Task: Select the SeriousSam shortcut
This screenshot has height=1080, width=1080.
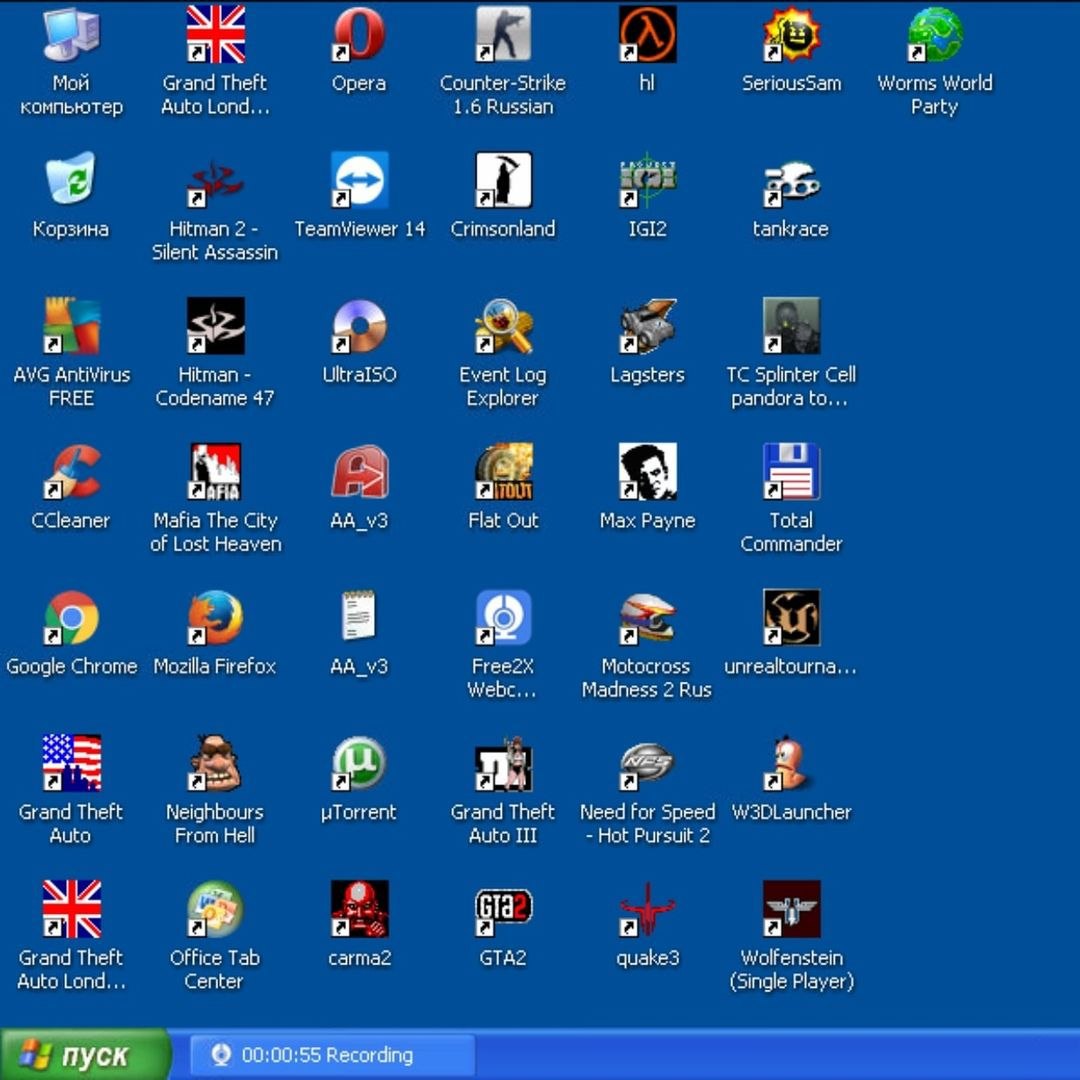Action: 791,34
